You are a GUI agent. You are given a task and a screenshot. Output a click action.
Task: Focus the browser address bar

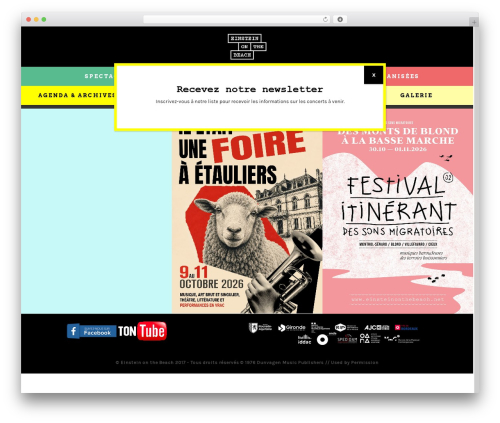(237, 19)
